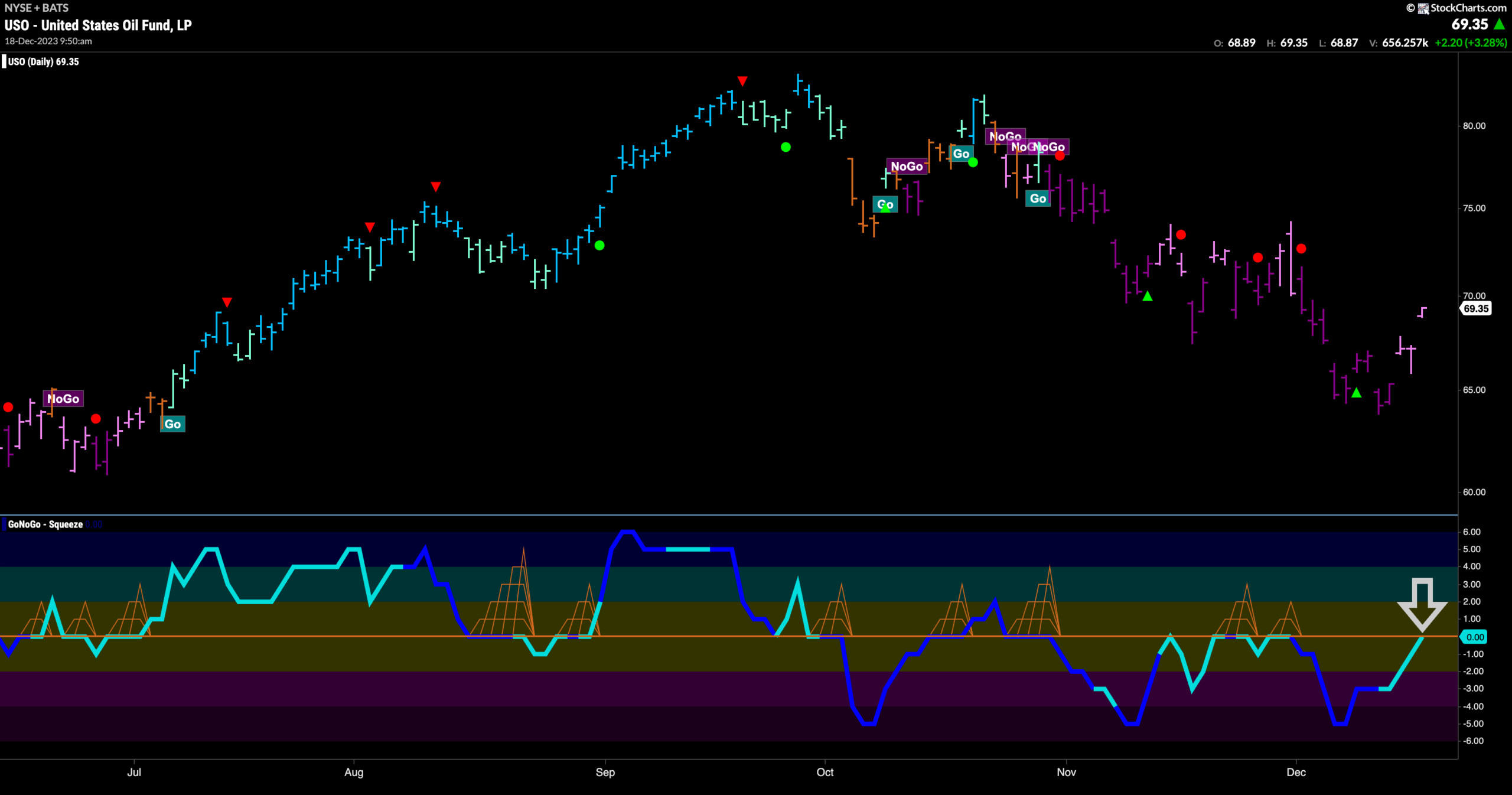Click the red circle near early December high
Image resolution: width=1512 pixels, height=795 pixels.
point(1301,249)
